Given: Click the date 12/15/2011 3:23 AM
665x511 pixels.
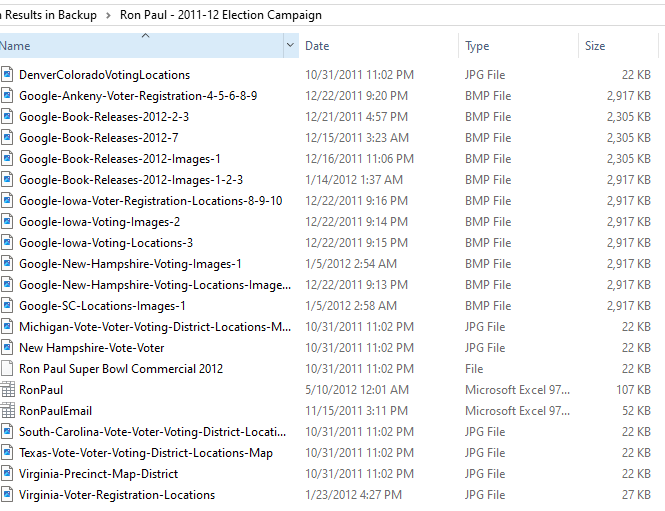Looking at the screenshot, I should [x=357, y=138].
